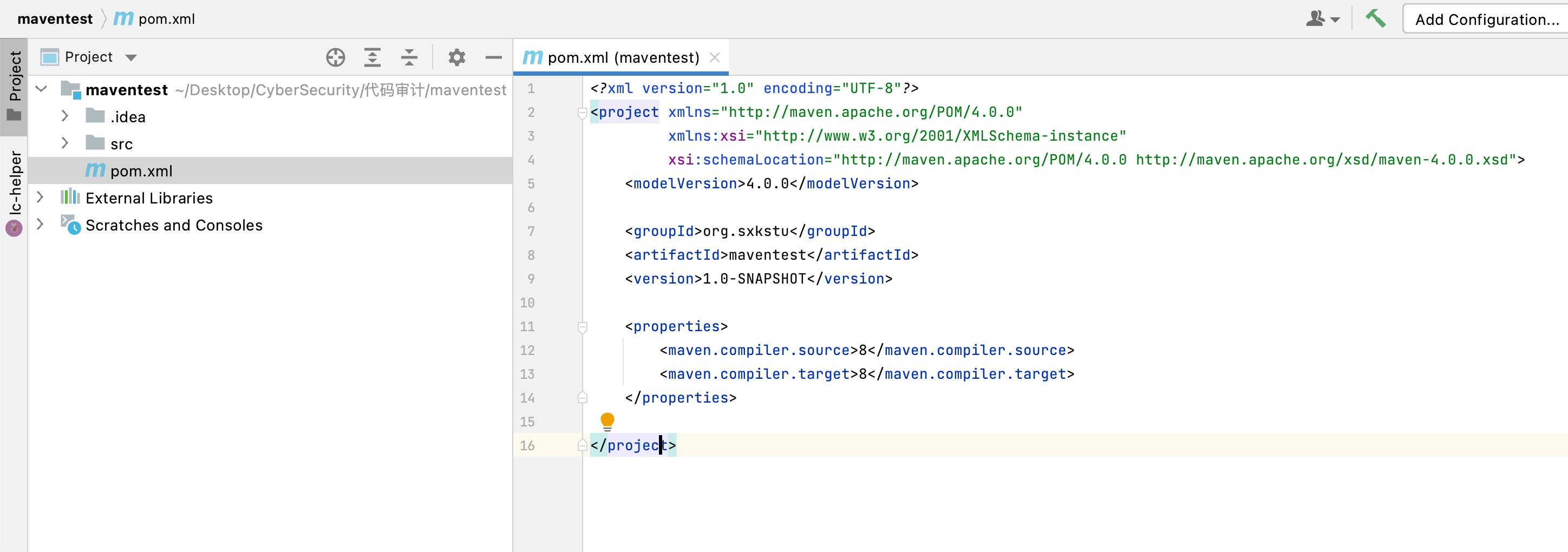
Task: Expand External Libraries node
Action: pyautogui.click(x=40, y=198)
